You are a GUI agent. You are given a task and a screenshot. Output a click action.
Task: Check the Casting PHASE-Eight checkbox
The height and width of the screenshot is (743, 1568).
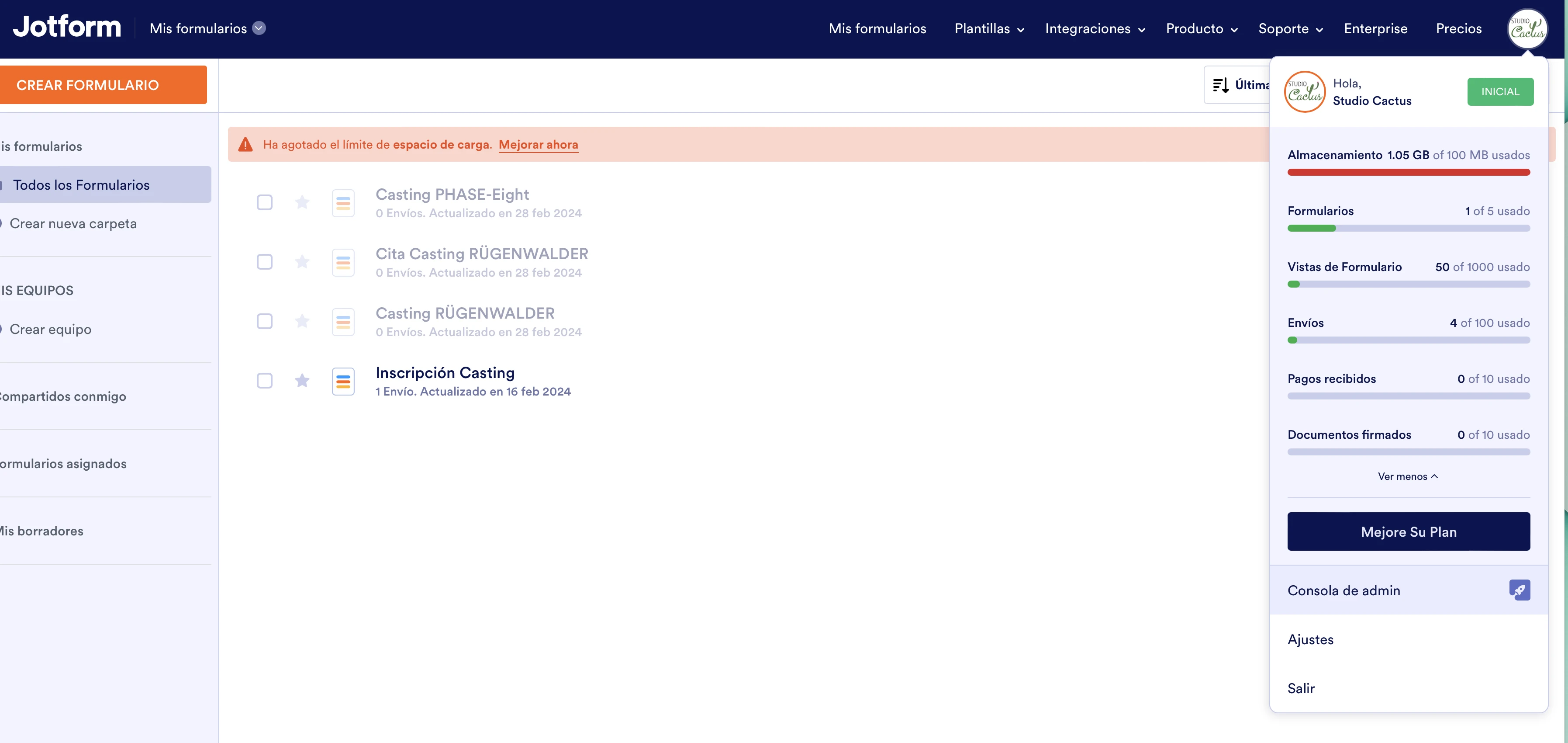tap(265, 203)
